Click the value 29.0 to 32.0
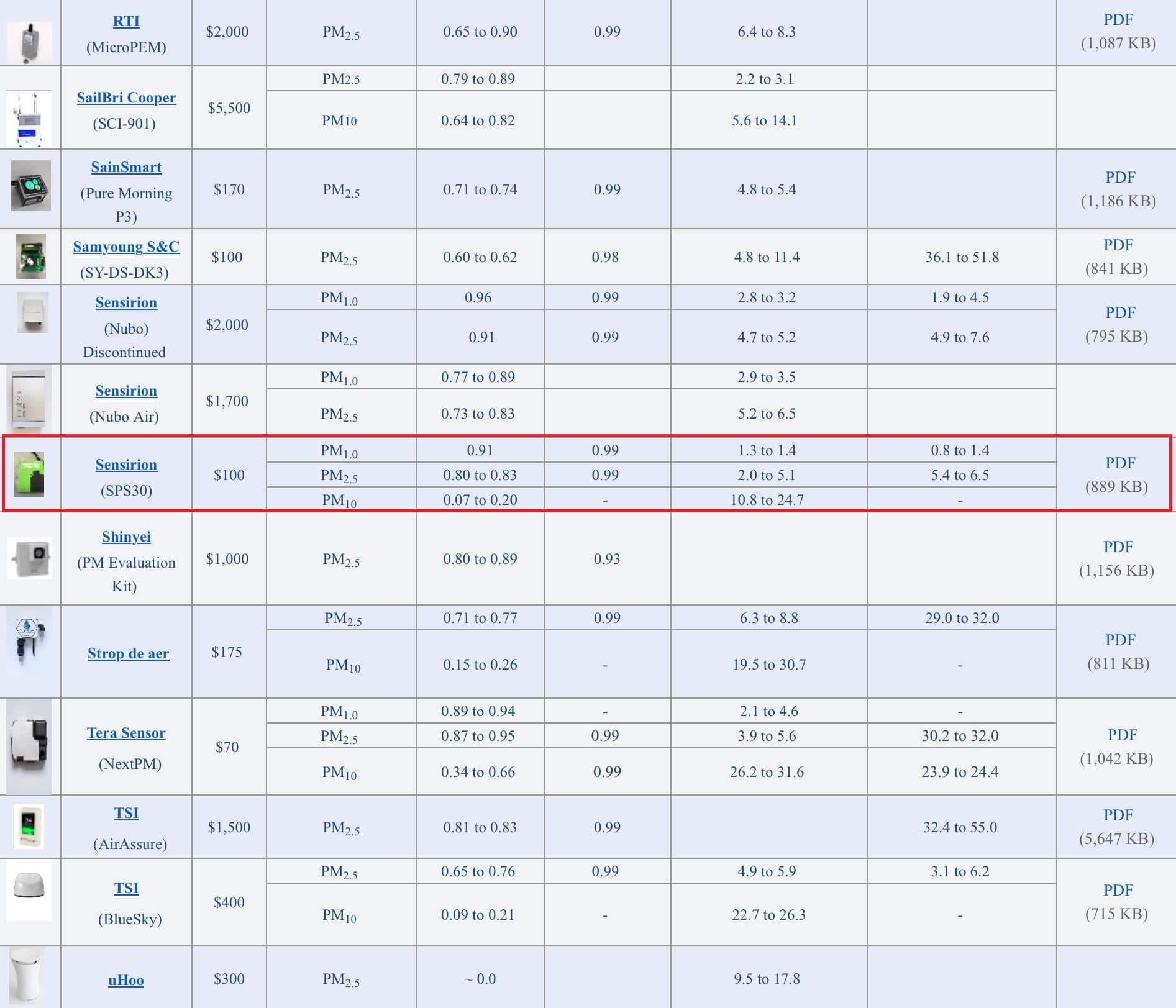Viewport: 1176px width, 1008px height. (x=962, y=618)
